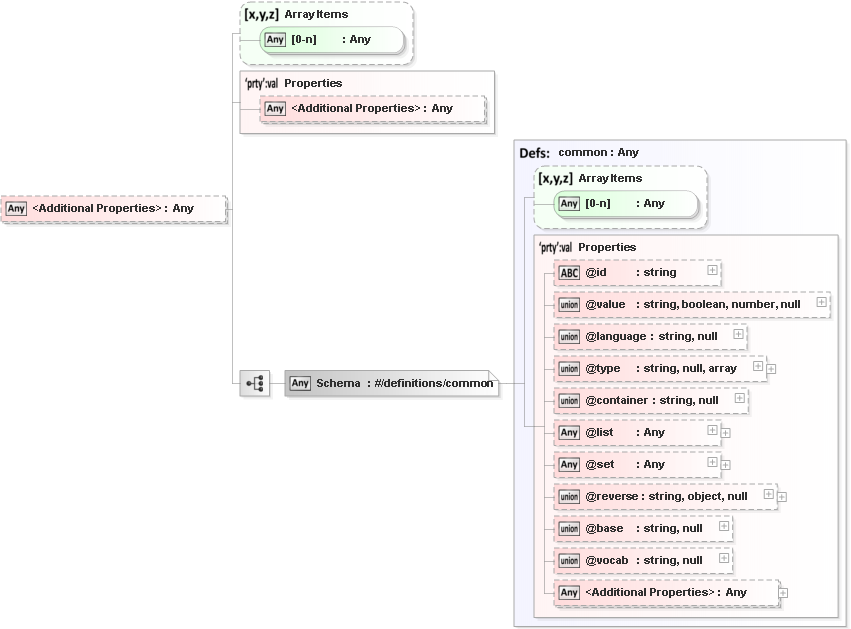Screen dimensions: 851x629
Task: Click the union icon beside @value
Action: 569,304
